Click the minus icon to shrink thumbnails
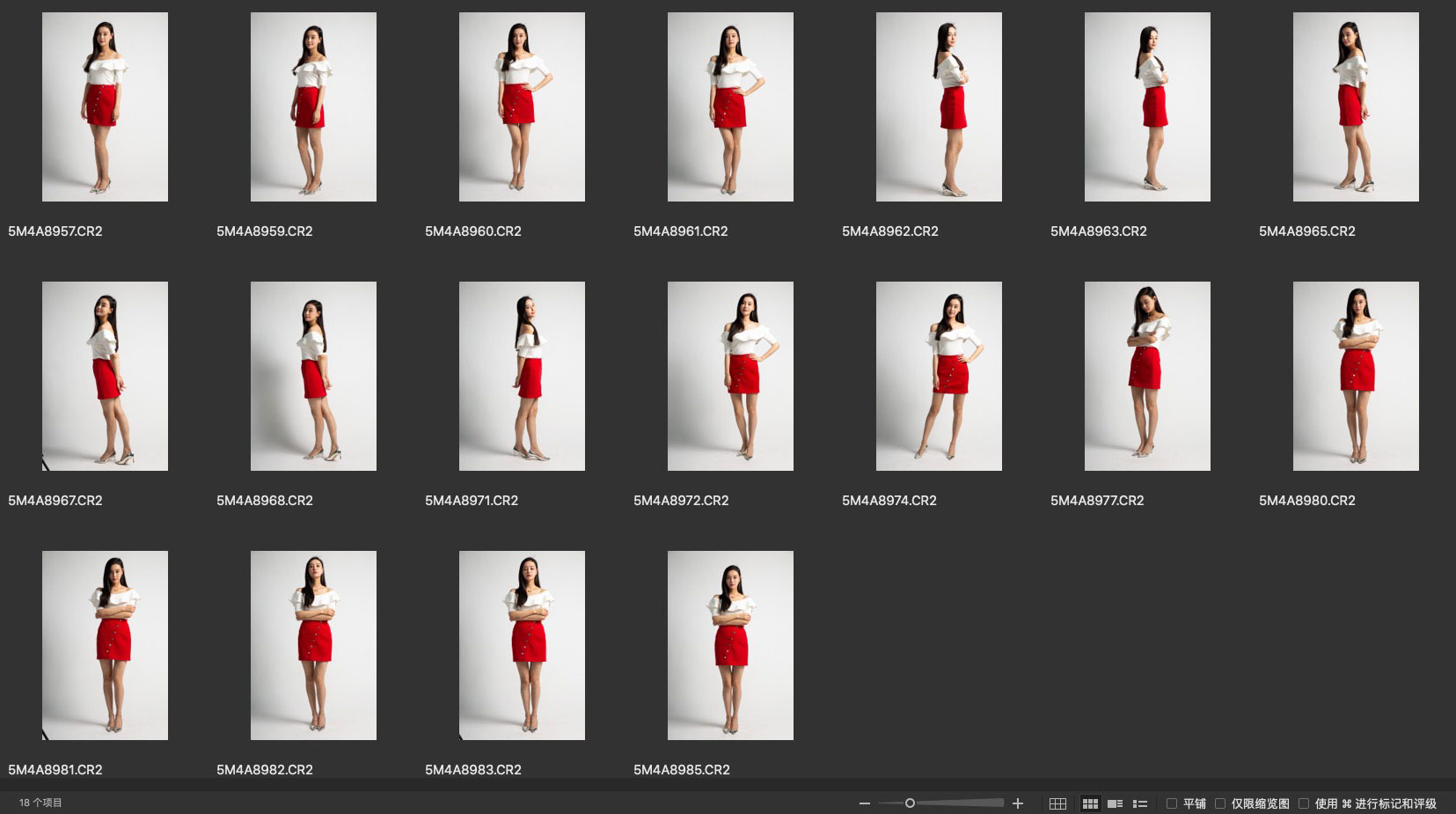The height and width of the screenshot is (814, 1456). (865, 803)
